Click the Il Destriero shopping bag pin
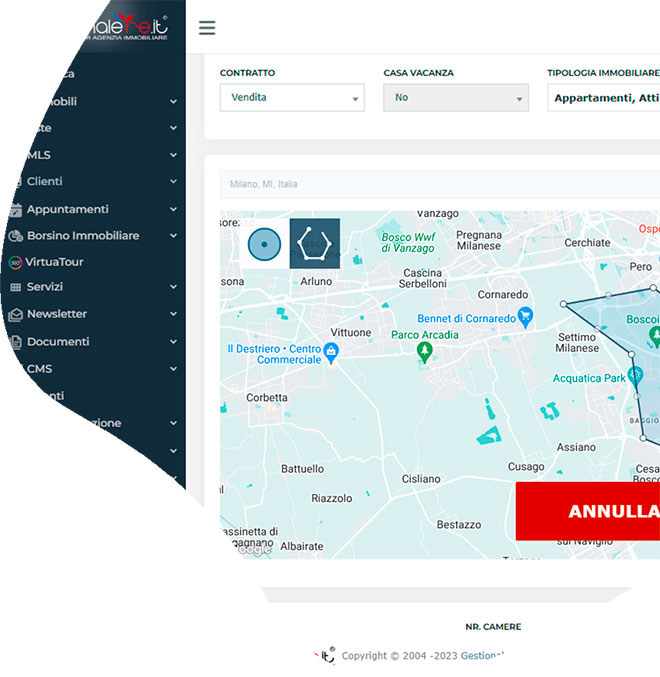Viewport: 660px width, 677px height. 331,353
